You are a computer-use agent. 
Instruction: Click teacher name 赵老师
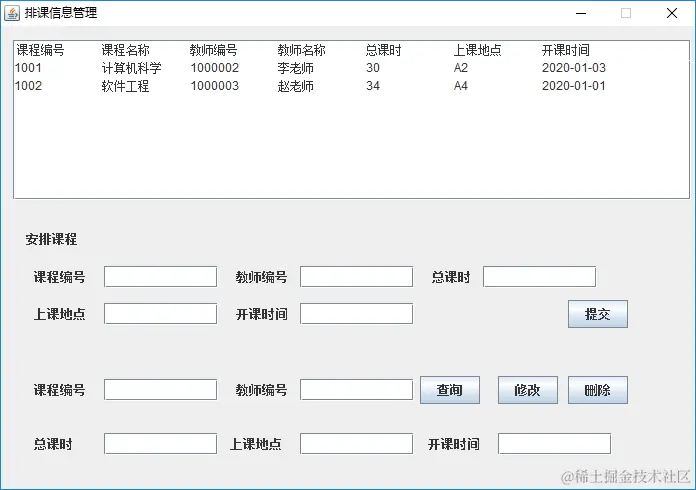[296, 86]
